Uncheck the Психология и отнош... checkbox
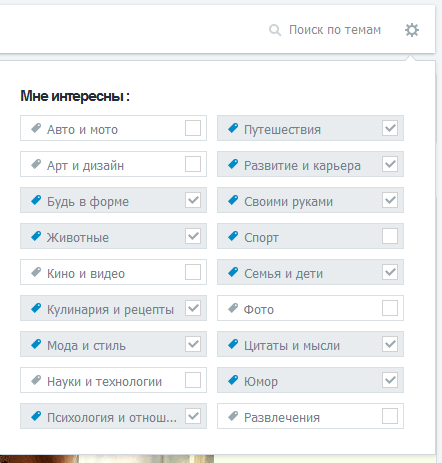This screenshot has width=442, height=463. click(193, 416)
